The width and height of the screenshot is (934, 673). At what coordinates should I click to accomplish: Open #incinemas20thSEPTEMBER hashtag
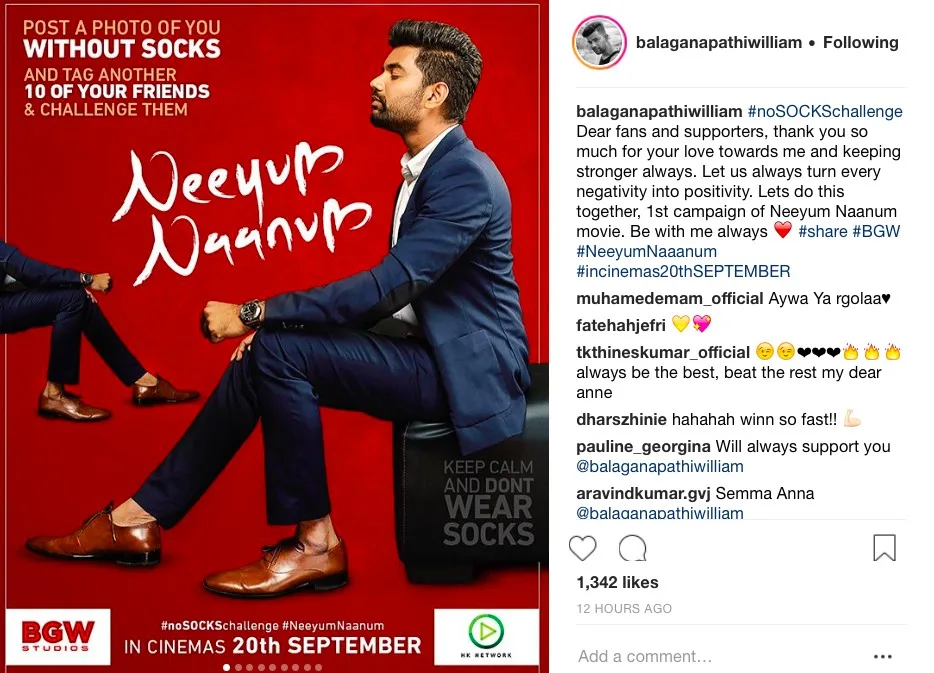tap(683, 272)
